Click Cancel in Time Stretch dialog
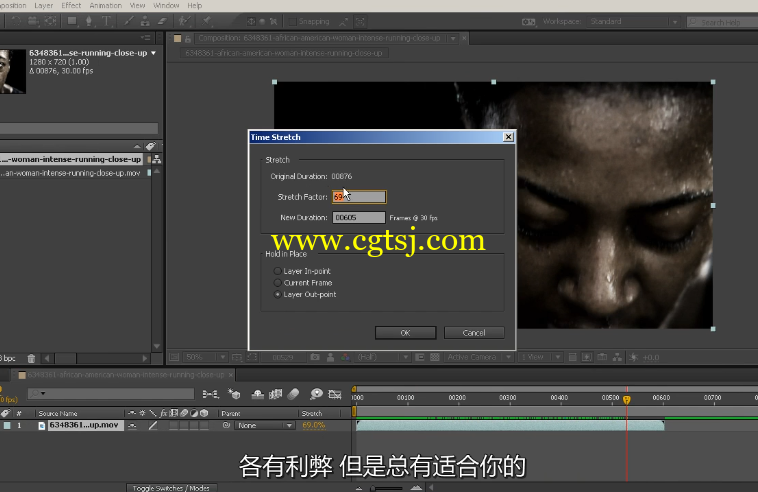The image size is (758, 492). point(474,333)
